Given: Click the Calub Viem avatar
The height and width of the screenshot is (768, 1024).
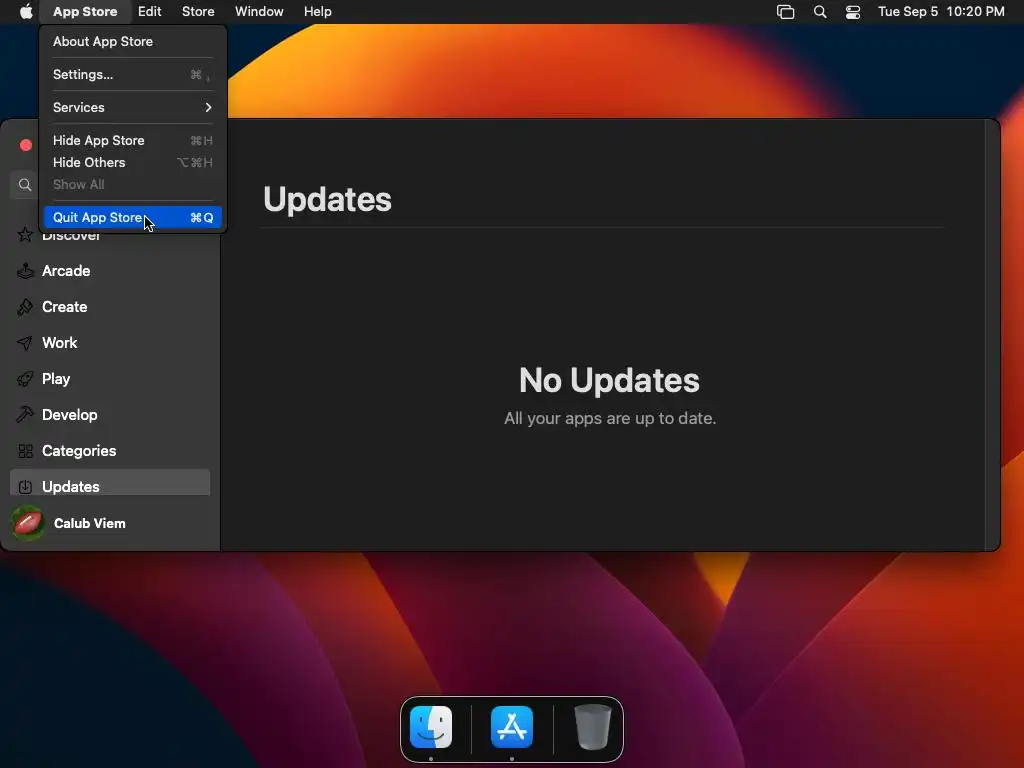Looking at the screenshot, I should (28, 524).
